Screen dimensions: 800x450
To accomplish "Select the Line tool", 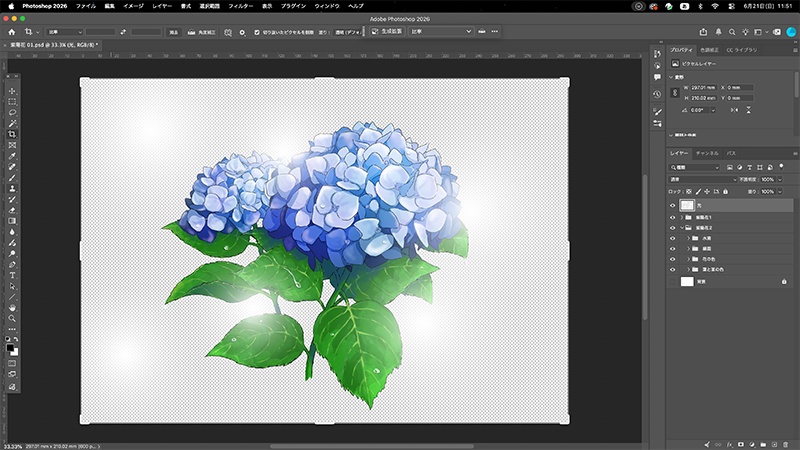I will (12, 297).
